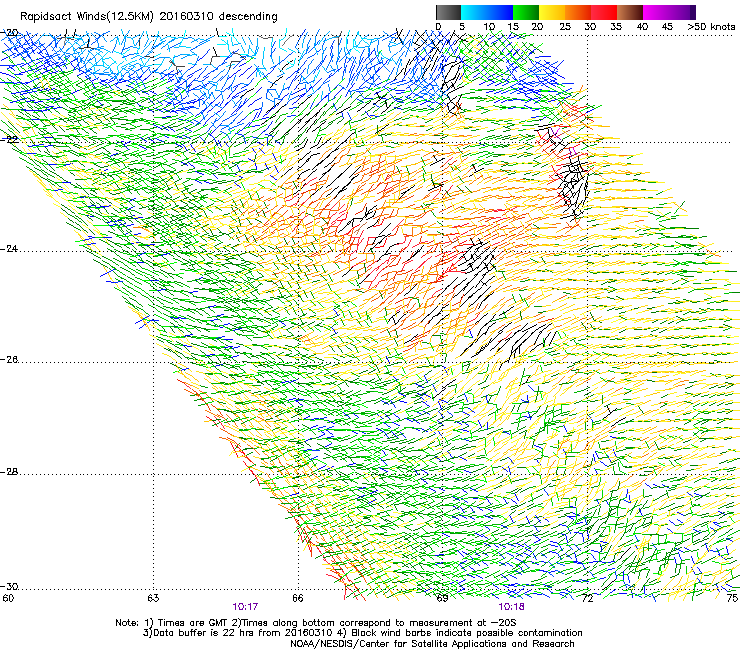
Task: Click the title text 'Rapidscat Winds(12.5KM) 20160310 descending'
Action: click(149, 17)
